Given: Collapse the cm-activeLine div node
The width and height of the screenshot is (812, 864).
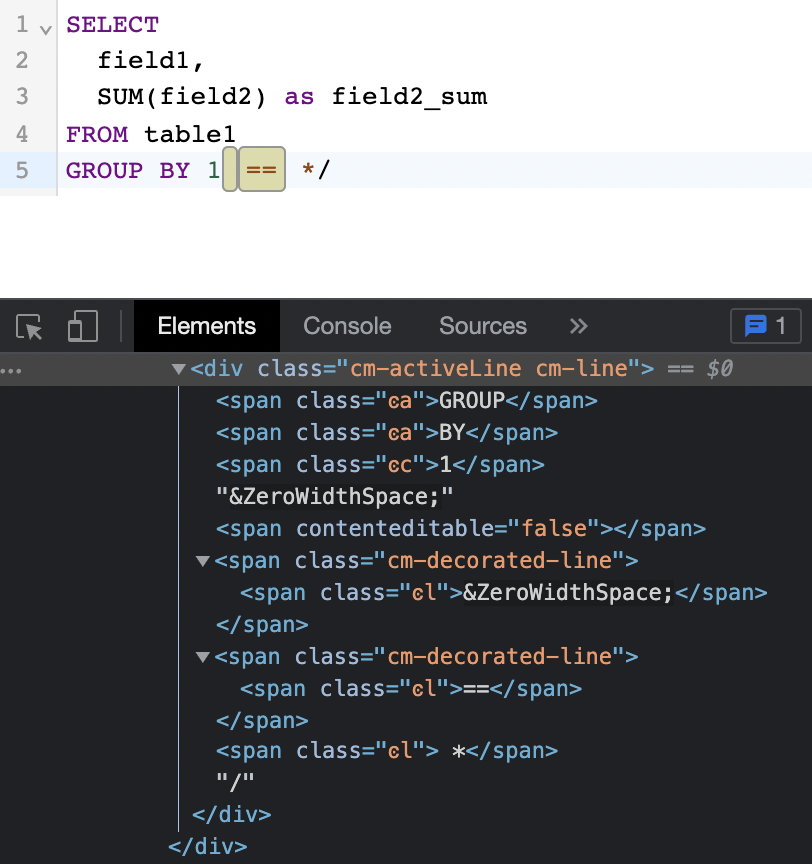Looking at the screenshot, I should click(178, 368).
